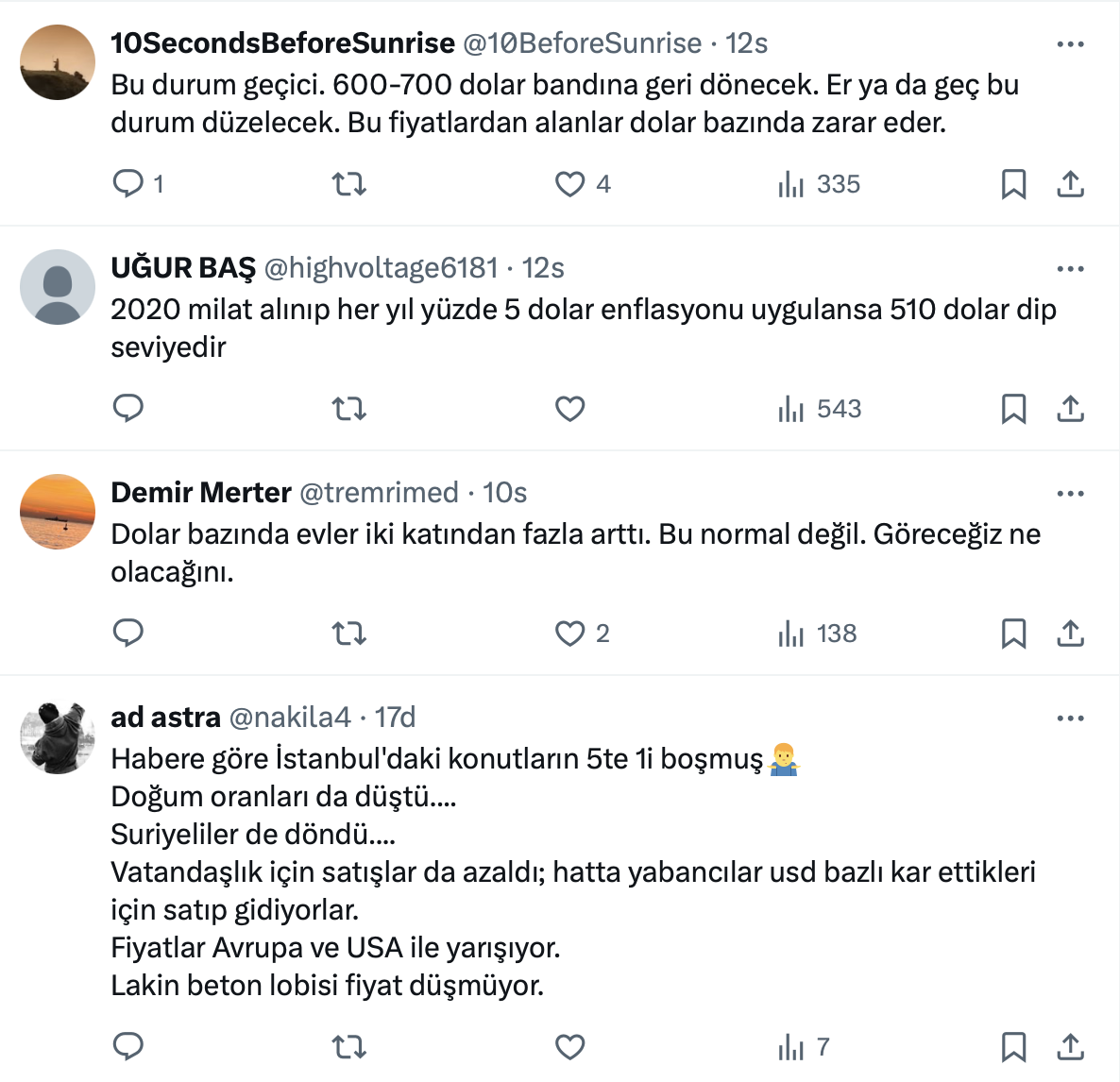Open ad astra profile name

point(165,717)
